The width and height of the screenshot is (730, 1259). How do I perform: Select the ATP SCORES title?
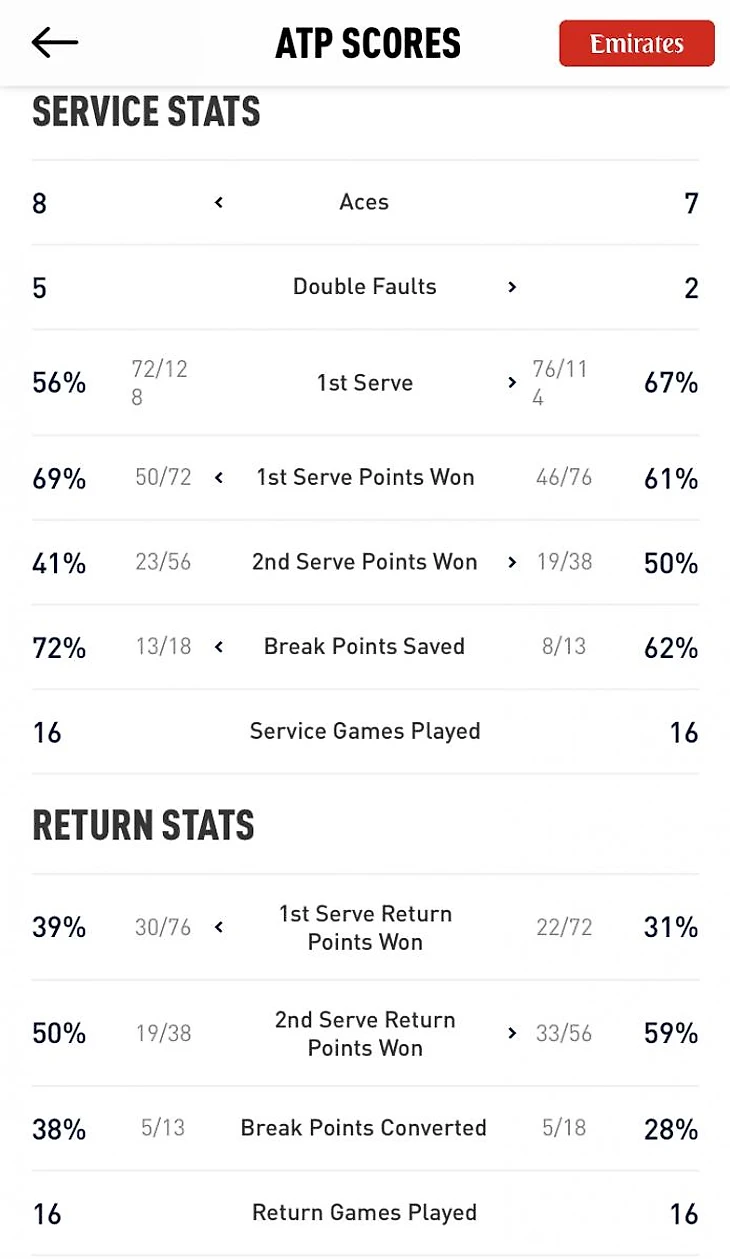(x=368, y=44)
